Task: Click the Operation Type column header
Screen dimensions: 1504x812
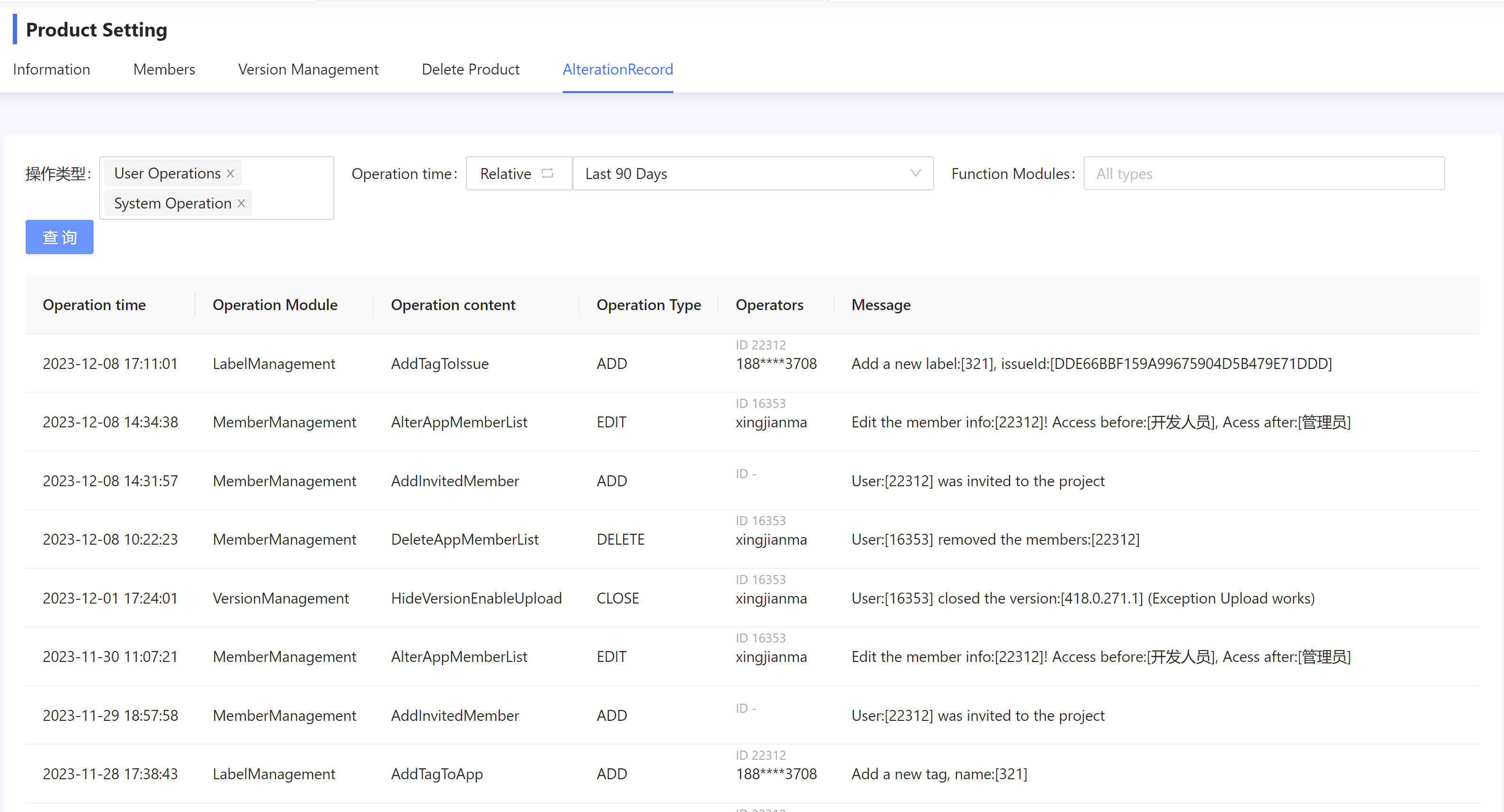Action: click(x=649, y=305)
